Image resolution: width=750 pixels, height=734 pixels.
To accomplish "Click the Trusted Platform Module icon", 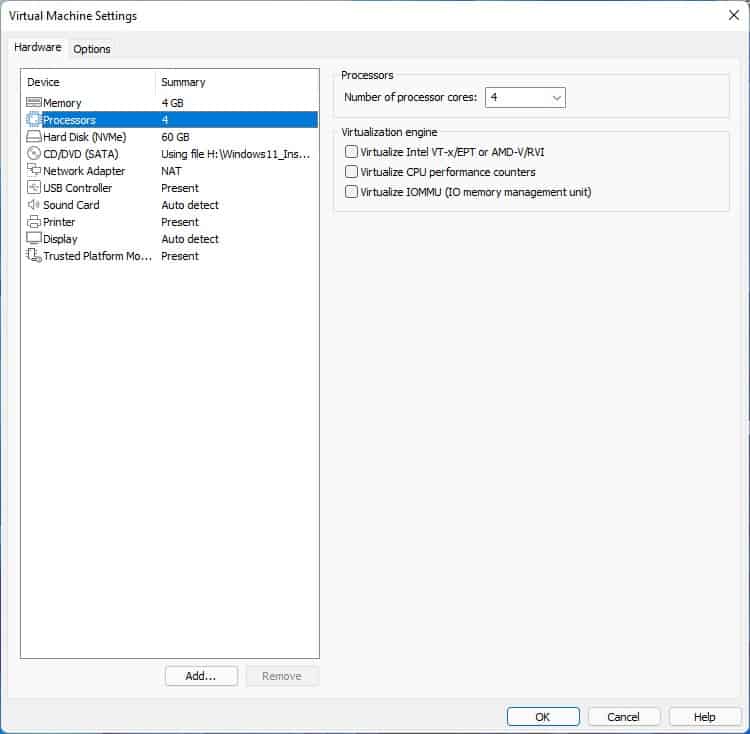I will pyautogui.click(x=33, y=255).
